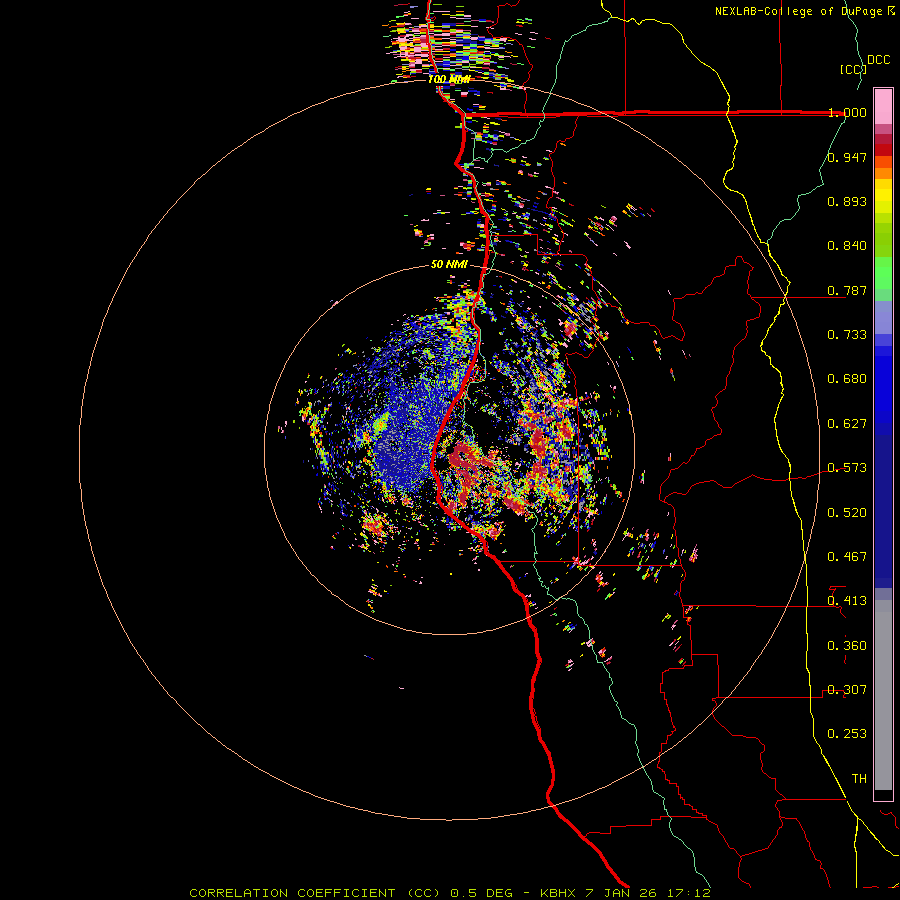Click the 0.787 scale label
The width and height of the screenshot is (900, 900).
tap(847, 290)
